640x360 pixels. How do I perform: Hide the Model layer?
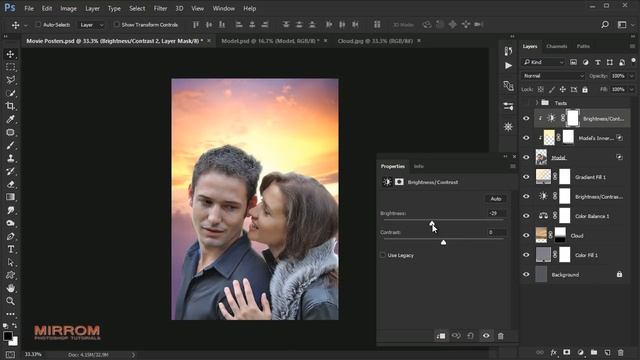(x=526, y=157)
